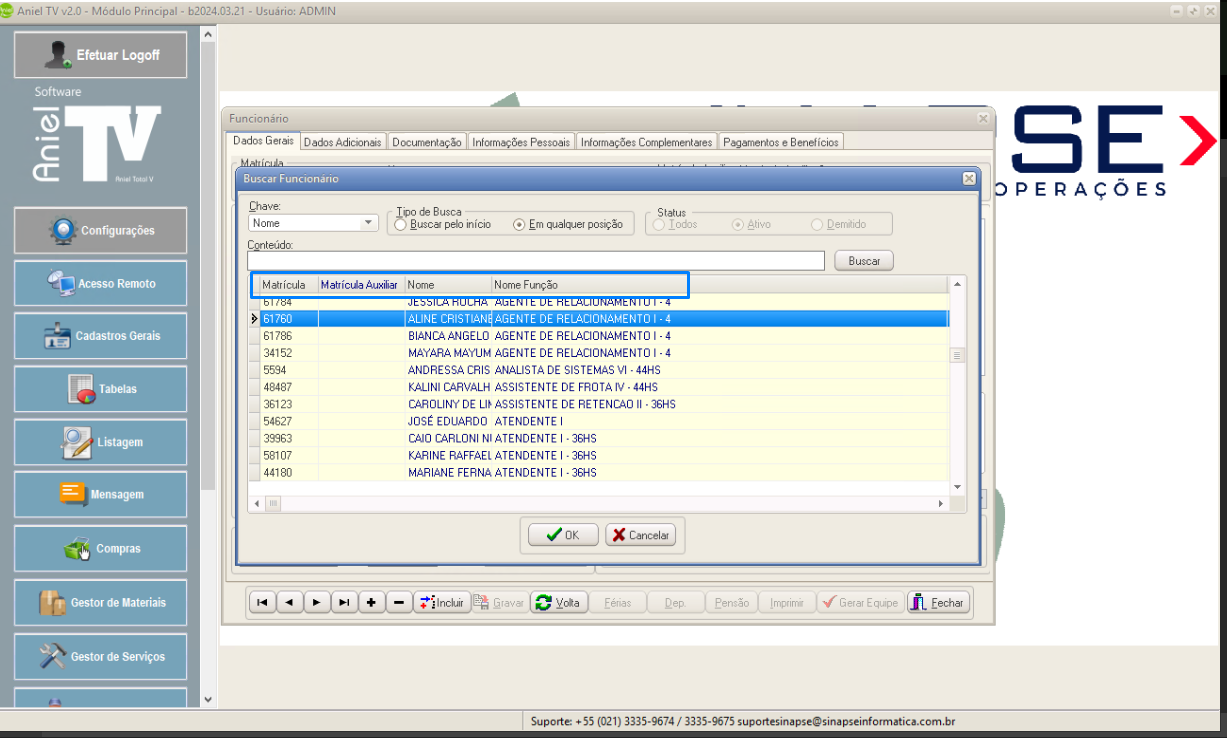Switch to the Dados Adicionais tab
Viewport: 1227px width, 738px height.
(342, 143)
